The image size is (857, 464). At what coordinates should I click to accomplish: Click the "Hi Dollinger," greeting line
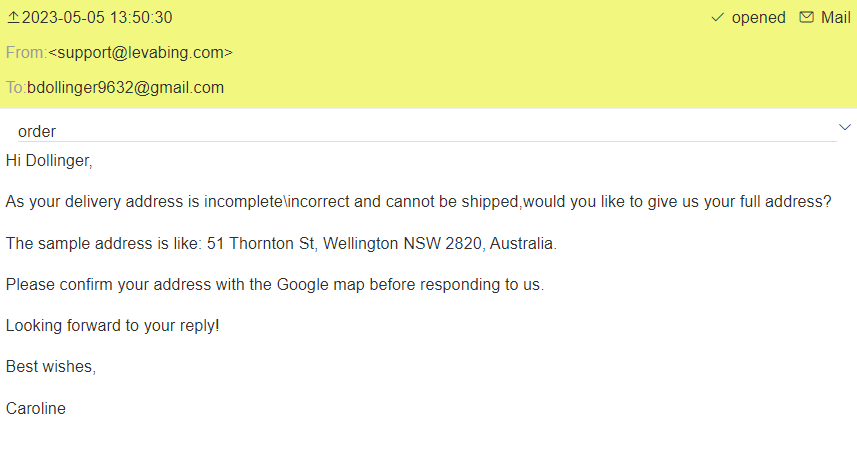[x=49, y=160]
